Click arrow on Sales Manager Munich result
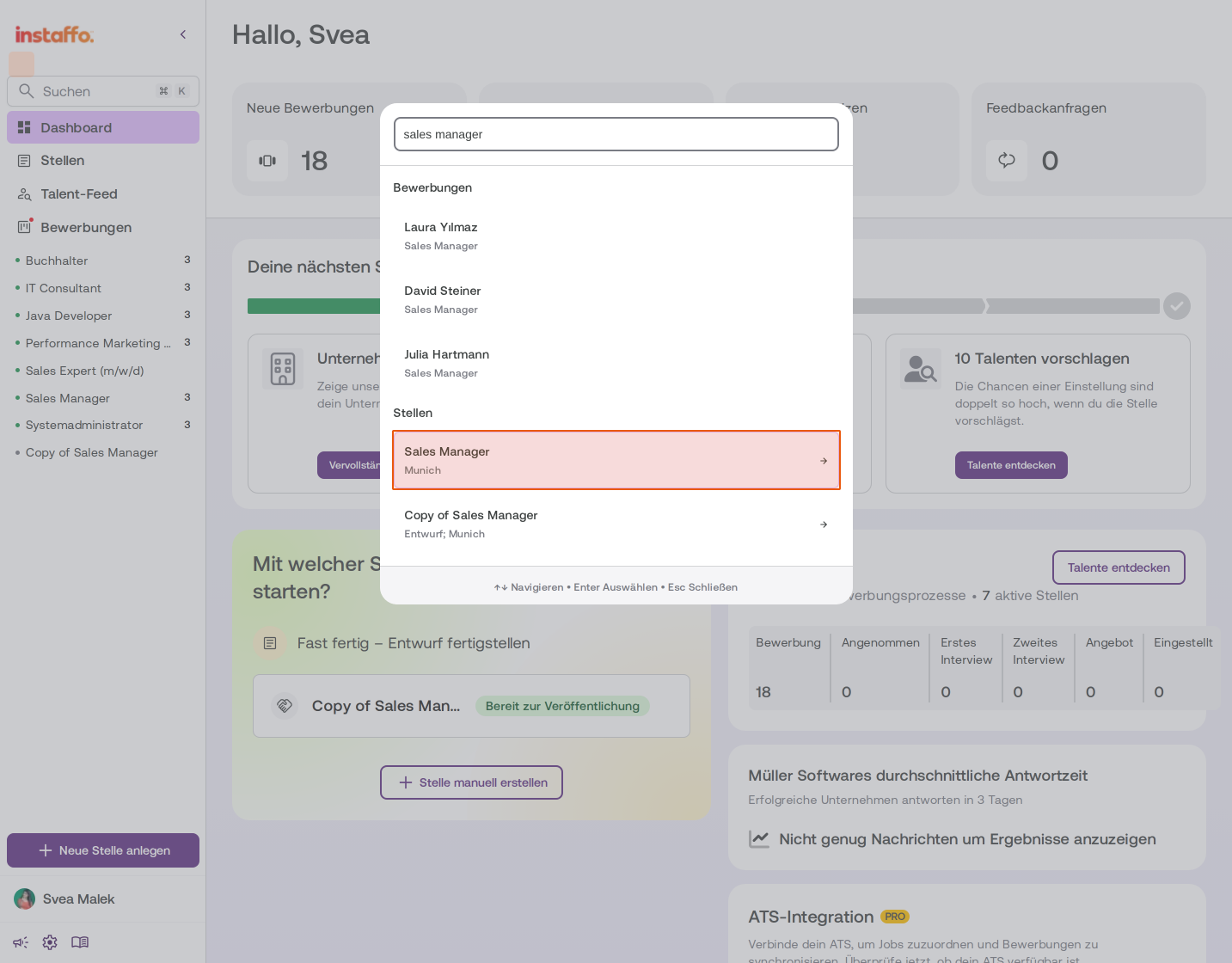 pyautogui.click(x=824, y=461)
